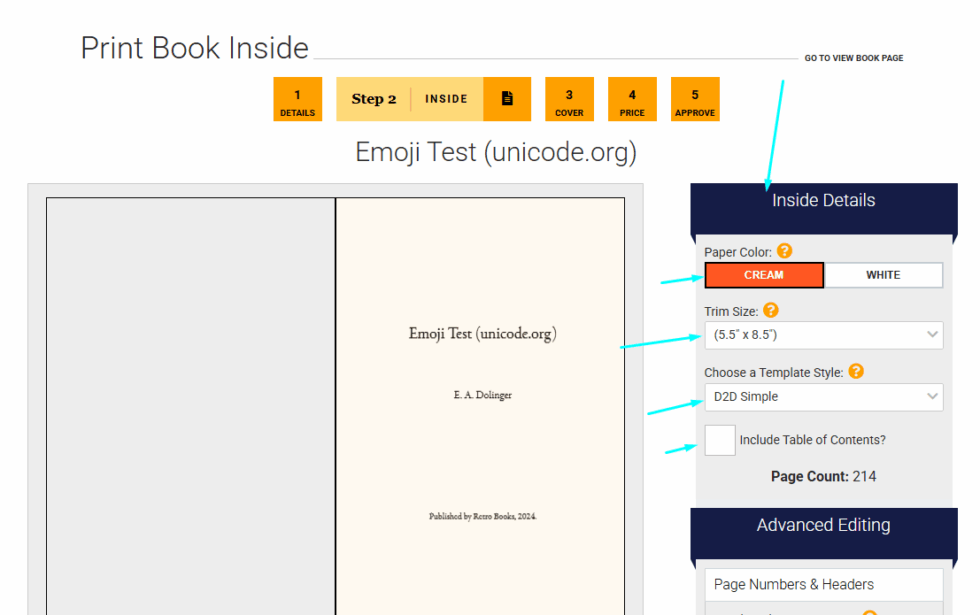This screenshot has width=980, height=615.
Task: Click the Step 2 label
Action: coord(373,98)
